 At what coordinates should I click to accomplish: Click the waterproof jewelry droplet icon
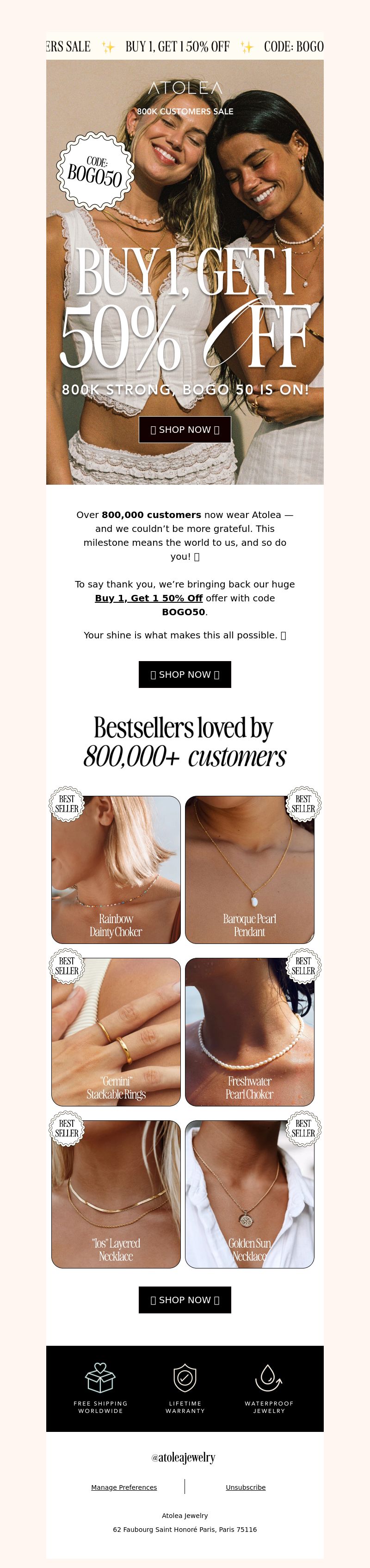coord(268,1377)
